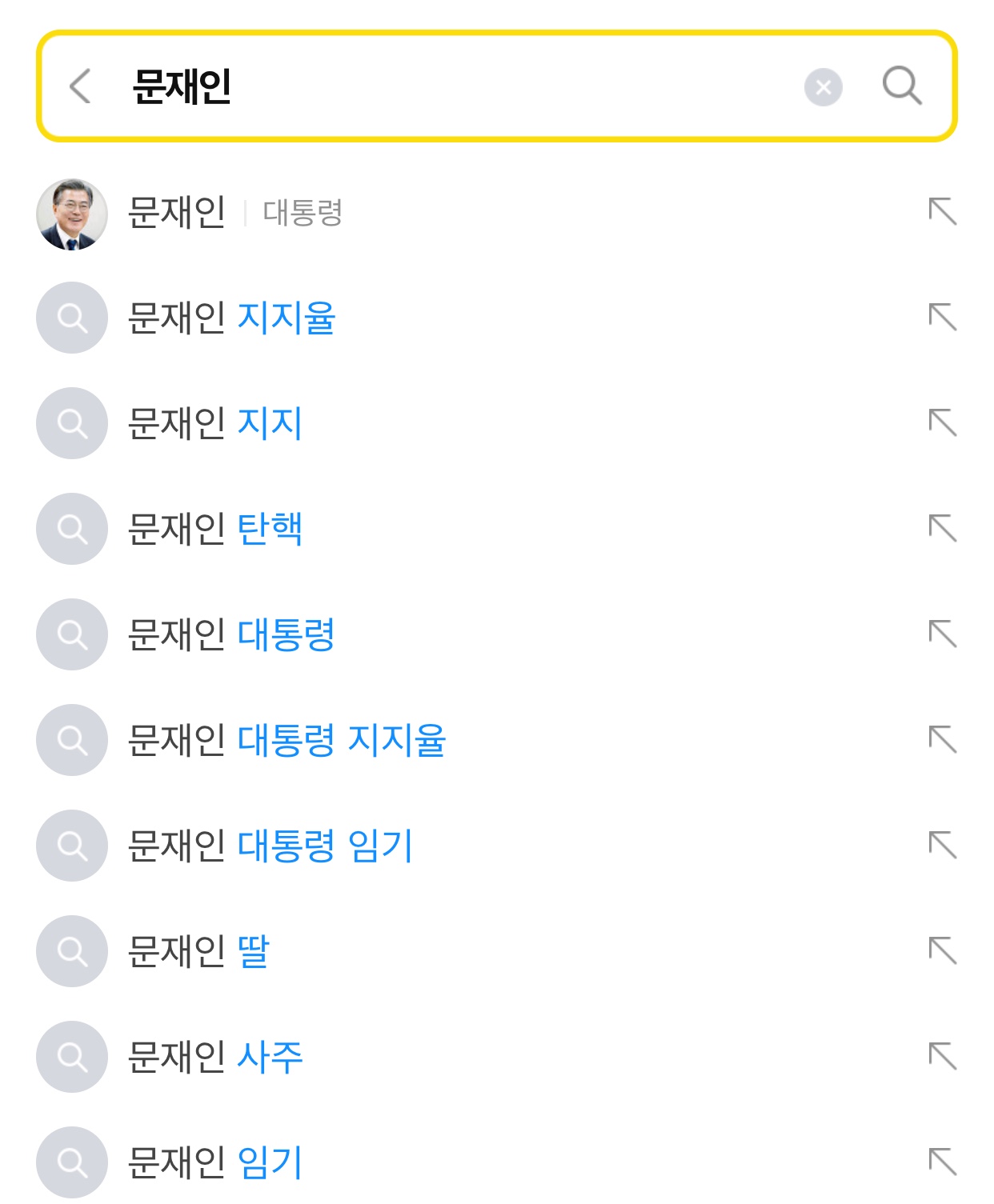Click the magnifier search button
Screen dimensions: 994x1204
point(902,85)
